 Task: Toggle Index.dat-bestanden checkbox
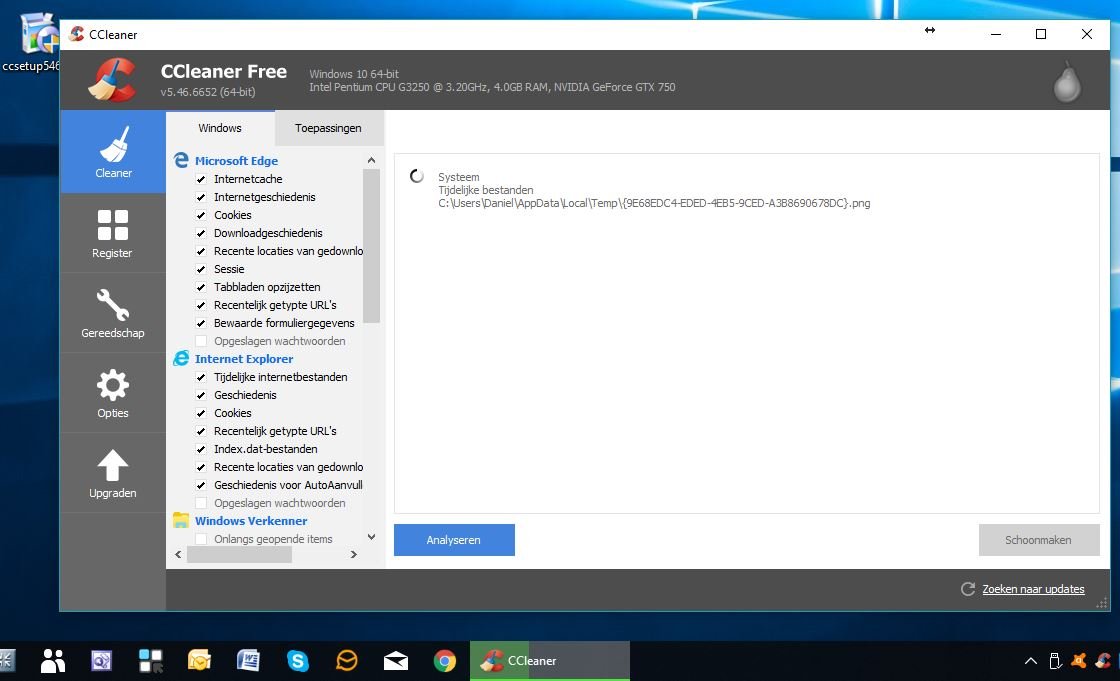201,449
